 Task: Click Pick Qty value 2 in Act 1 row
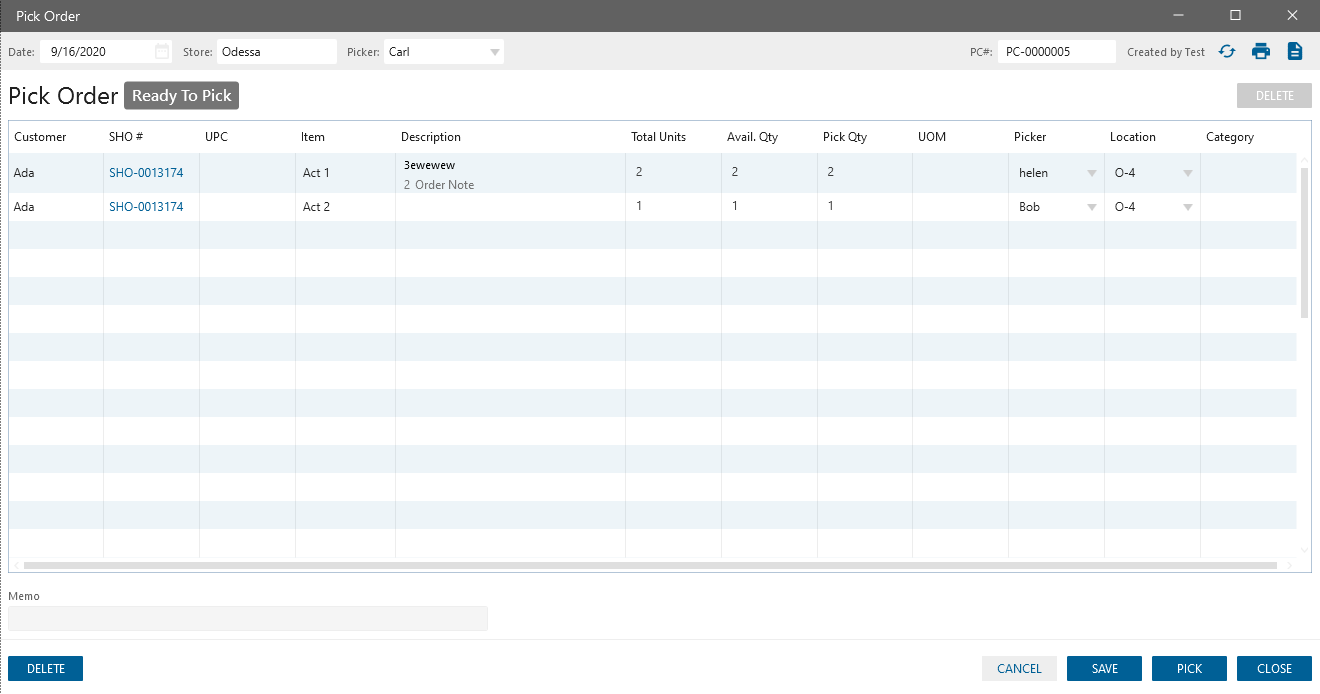(x=831, y=172)
